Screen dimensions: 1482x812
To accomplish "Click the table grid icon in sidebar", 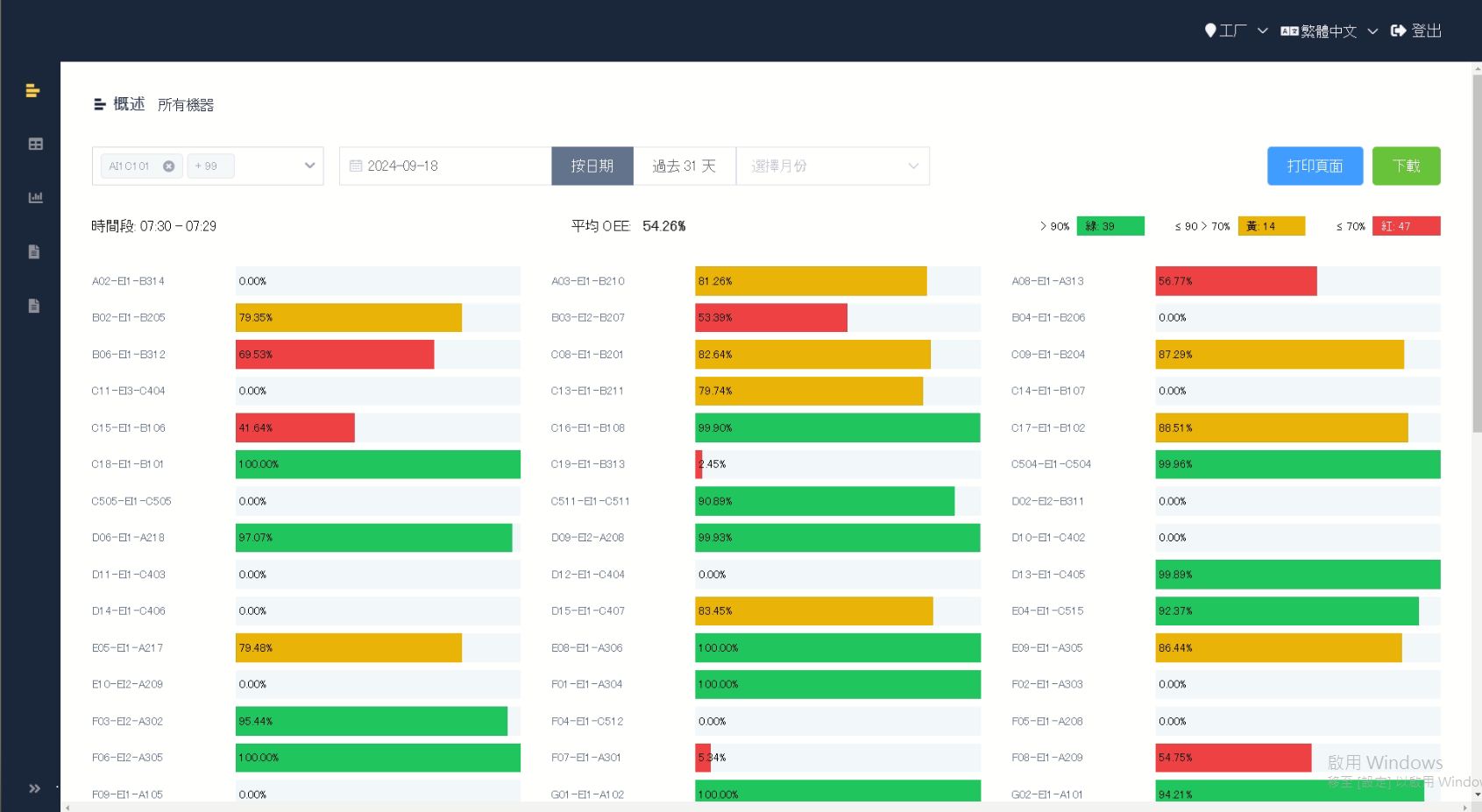I will [x=35, y=144].
